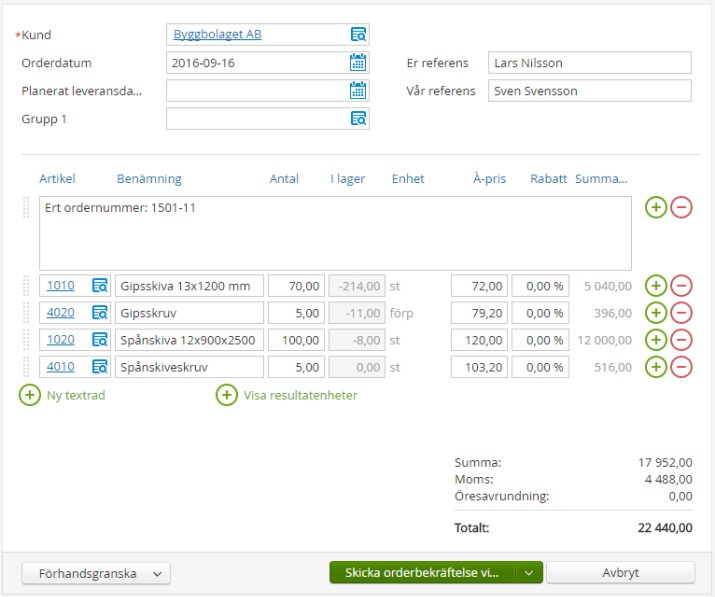
Task: Delete the Ert ordernummer text row
Action: (681, 208)
